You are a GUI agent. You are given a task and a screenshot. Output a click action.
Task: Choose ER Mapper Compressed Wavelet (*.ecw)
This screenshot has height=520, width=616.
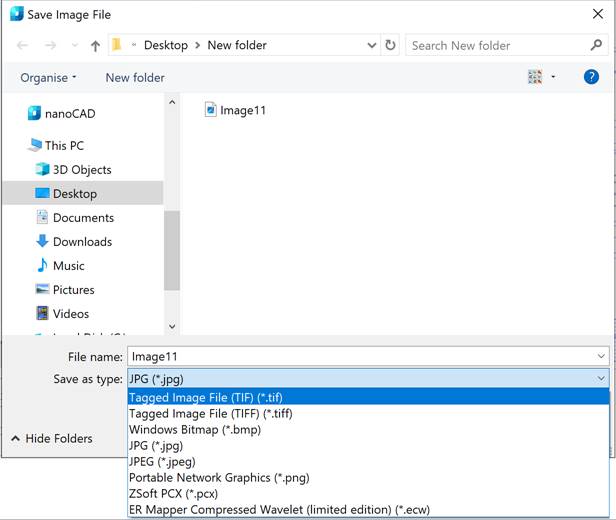(368, 509)
